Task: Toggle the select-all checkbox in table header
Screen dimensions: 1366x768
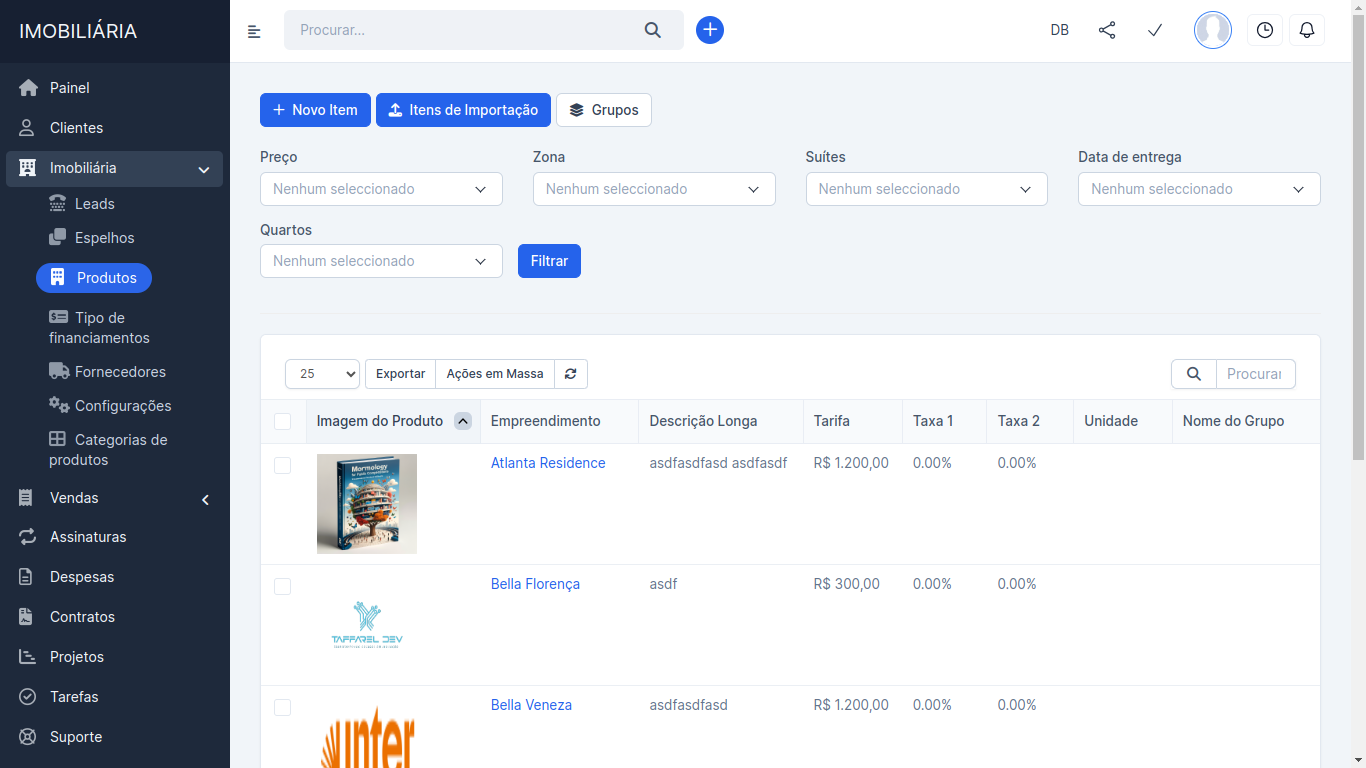Action: [282, 422]
